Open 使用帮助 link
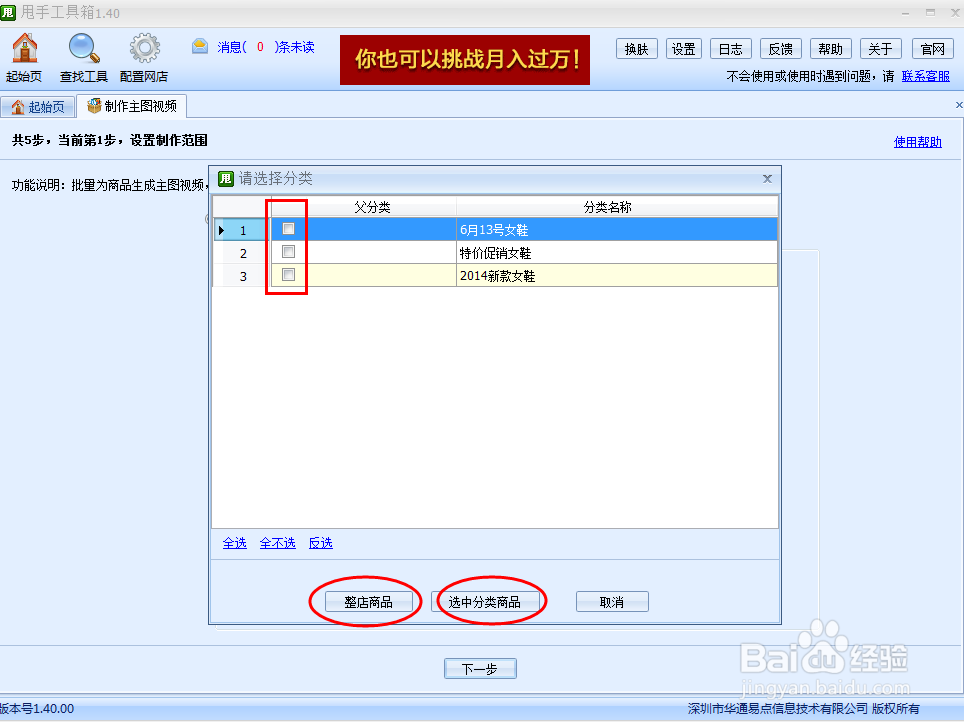The height and width of the screenshot is (722, 964). coord(917,141)
